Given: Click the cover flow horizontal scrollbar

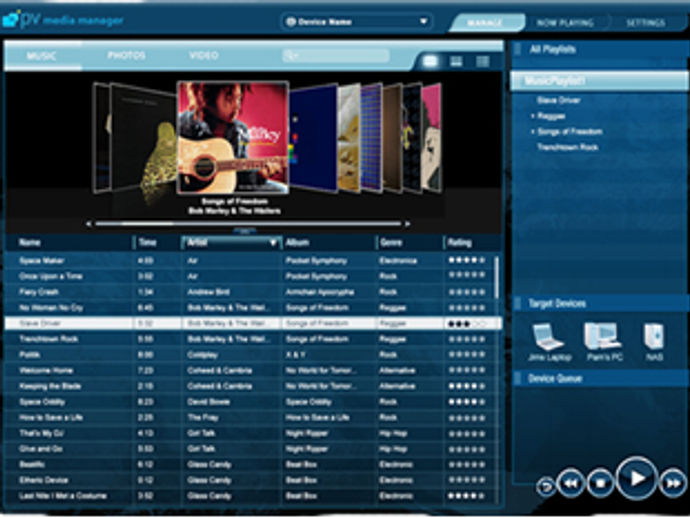Looking at the screenshot, I should coord(249,224).
